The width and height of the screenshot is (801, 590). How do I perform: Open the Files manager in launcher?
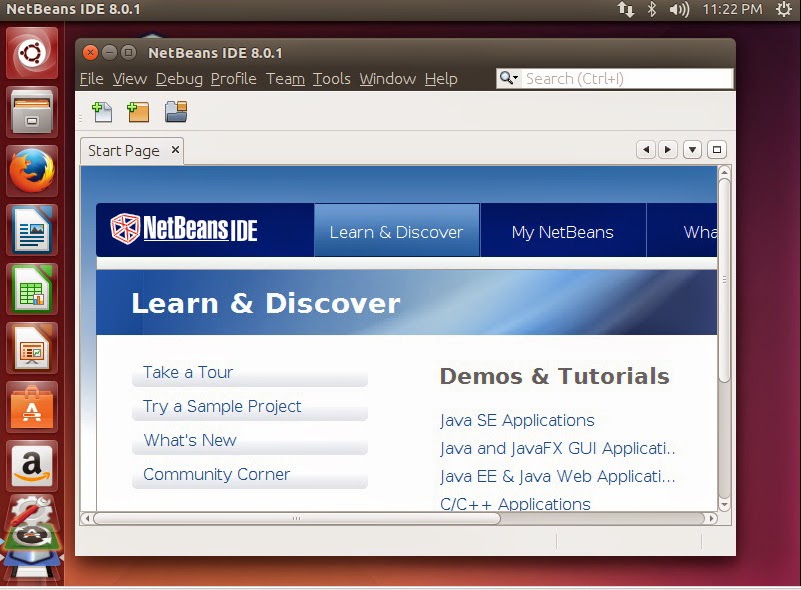(x=32, y=112)
